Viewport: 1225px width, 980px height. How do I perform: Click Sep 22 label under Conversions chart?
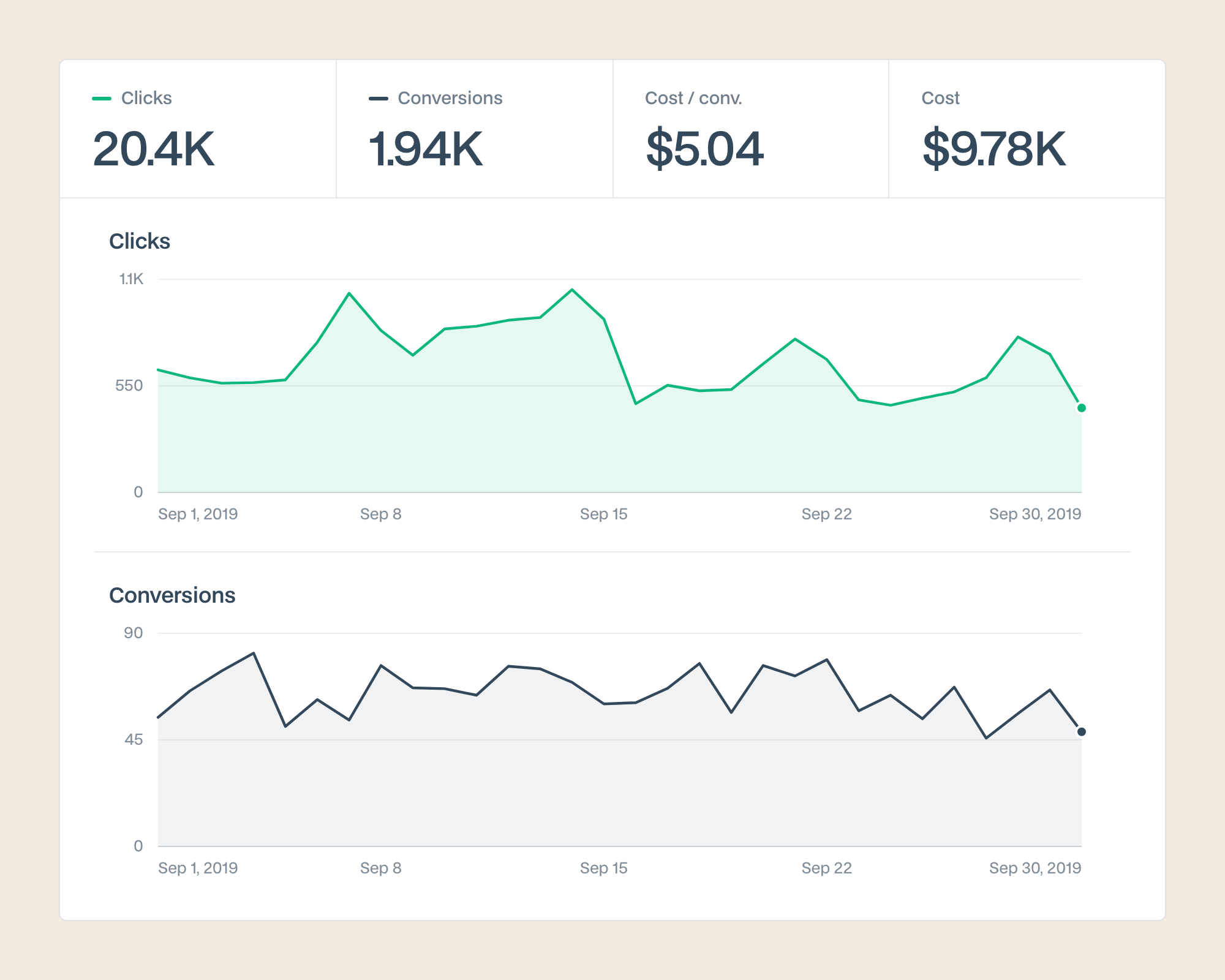pos(827,868)
